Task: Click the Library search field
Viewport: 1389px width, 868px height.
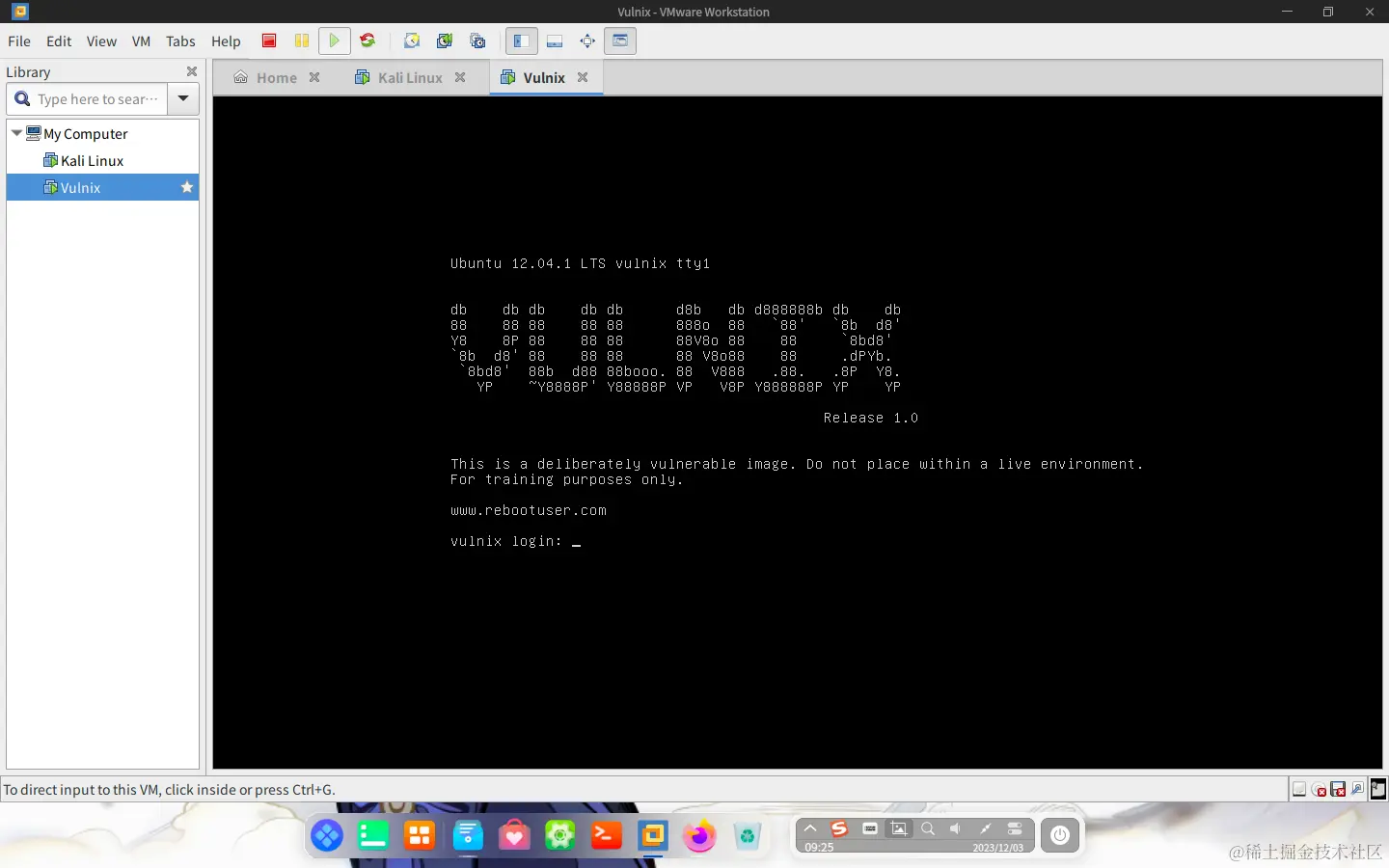Action: [96, 98]
